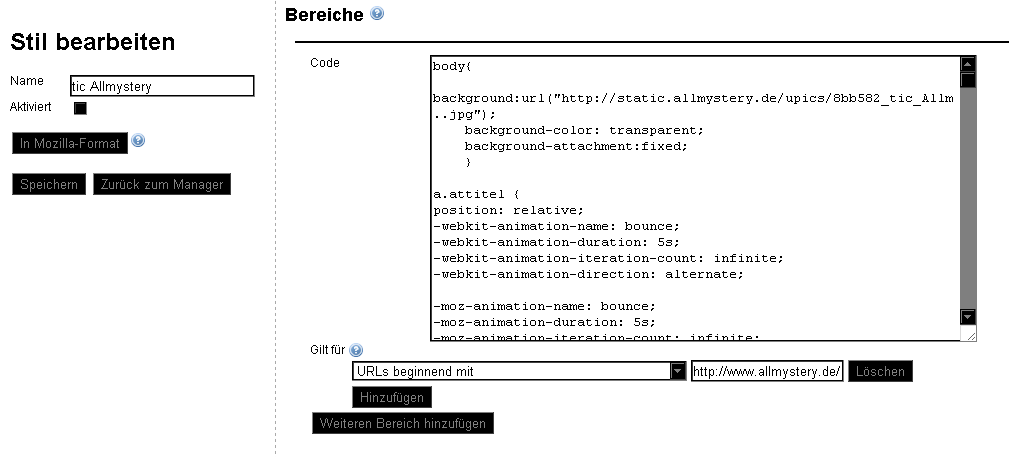Delete the URL rule with Löschen
1019x457 pixels.
pyautogui.click(x=880, y=372)
